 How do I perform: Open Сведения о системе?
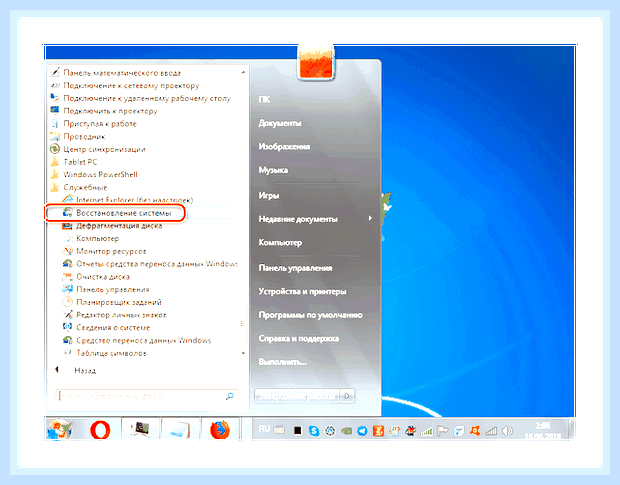[x=106, y=328]
